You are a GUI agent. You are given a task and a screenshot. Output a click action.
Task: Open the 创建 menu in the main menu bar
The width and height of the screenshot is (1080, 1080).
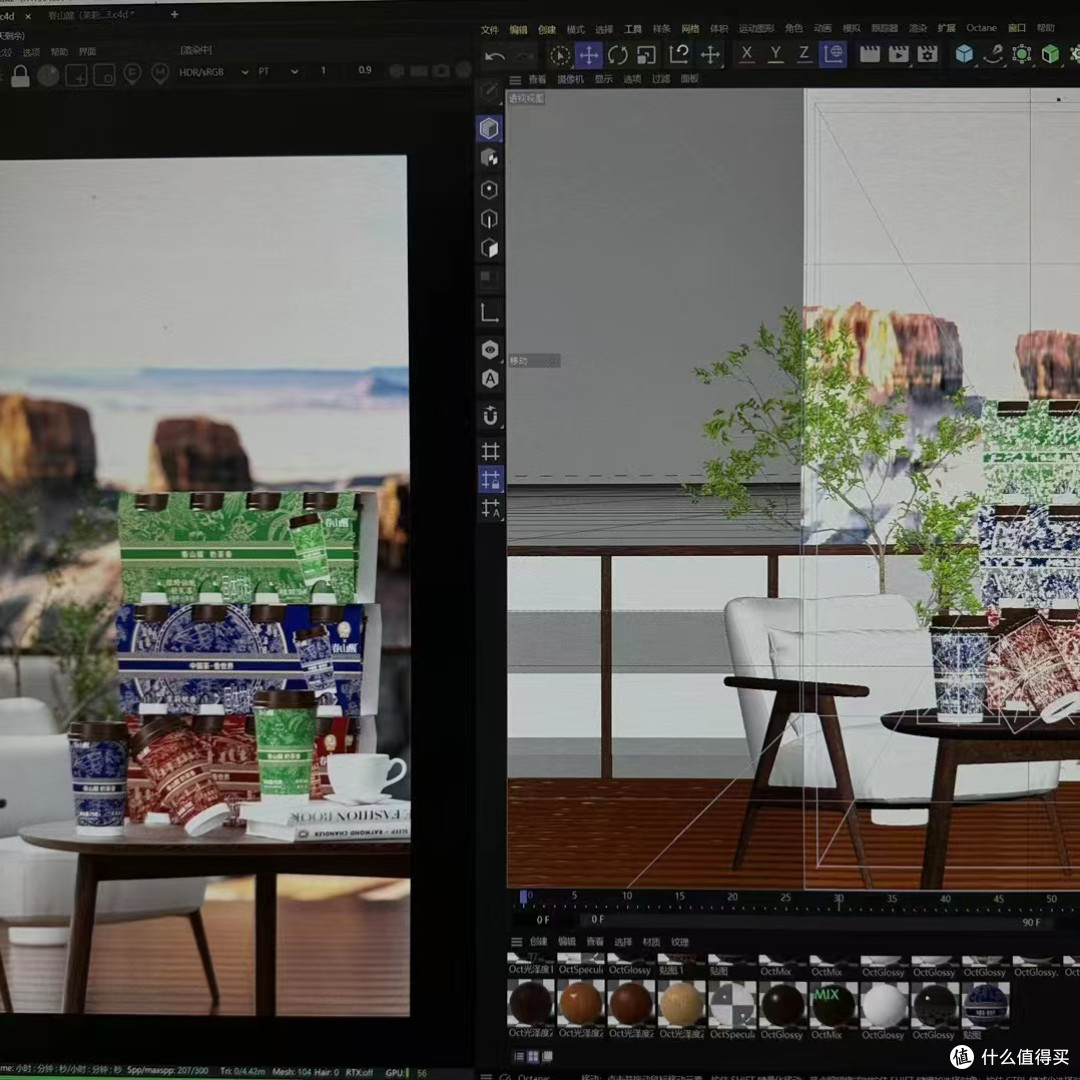(x=547, y=29)
